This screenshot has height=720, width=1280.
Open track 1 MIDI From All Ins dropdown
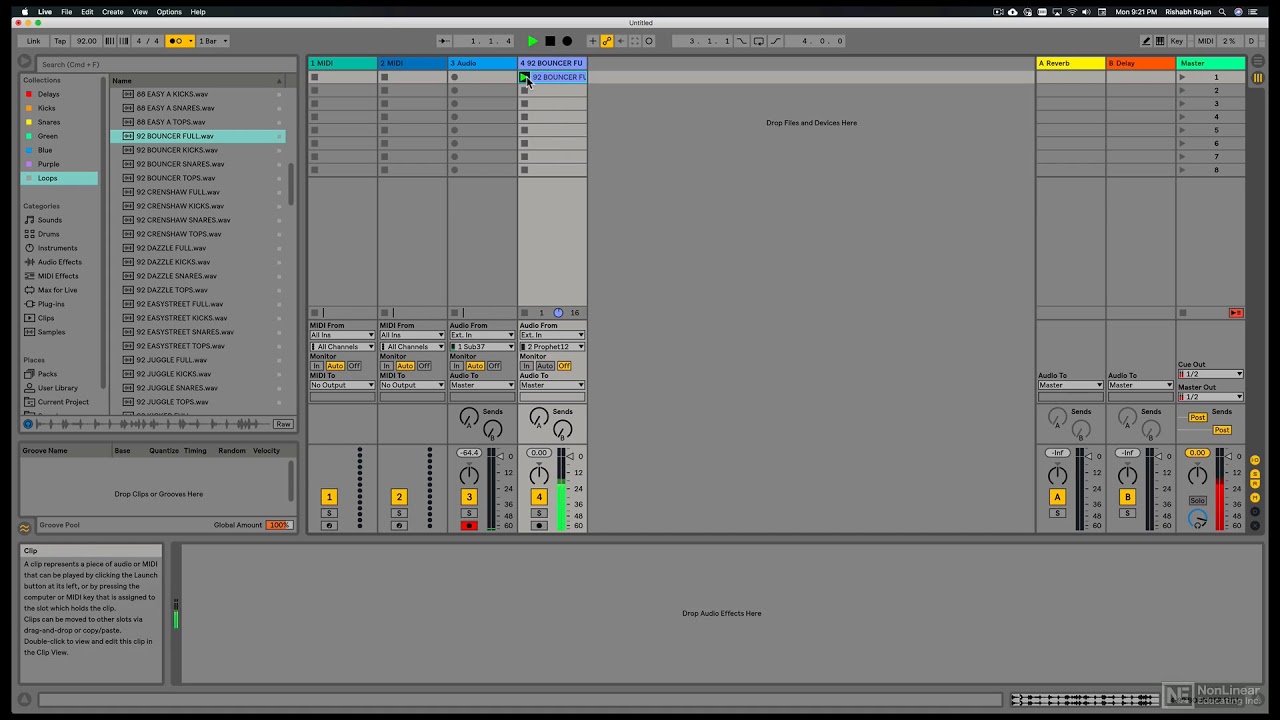coord(342,335)
